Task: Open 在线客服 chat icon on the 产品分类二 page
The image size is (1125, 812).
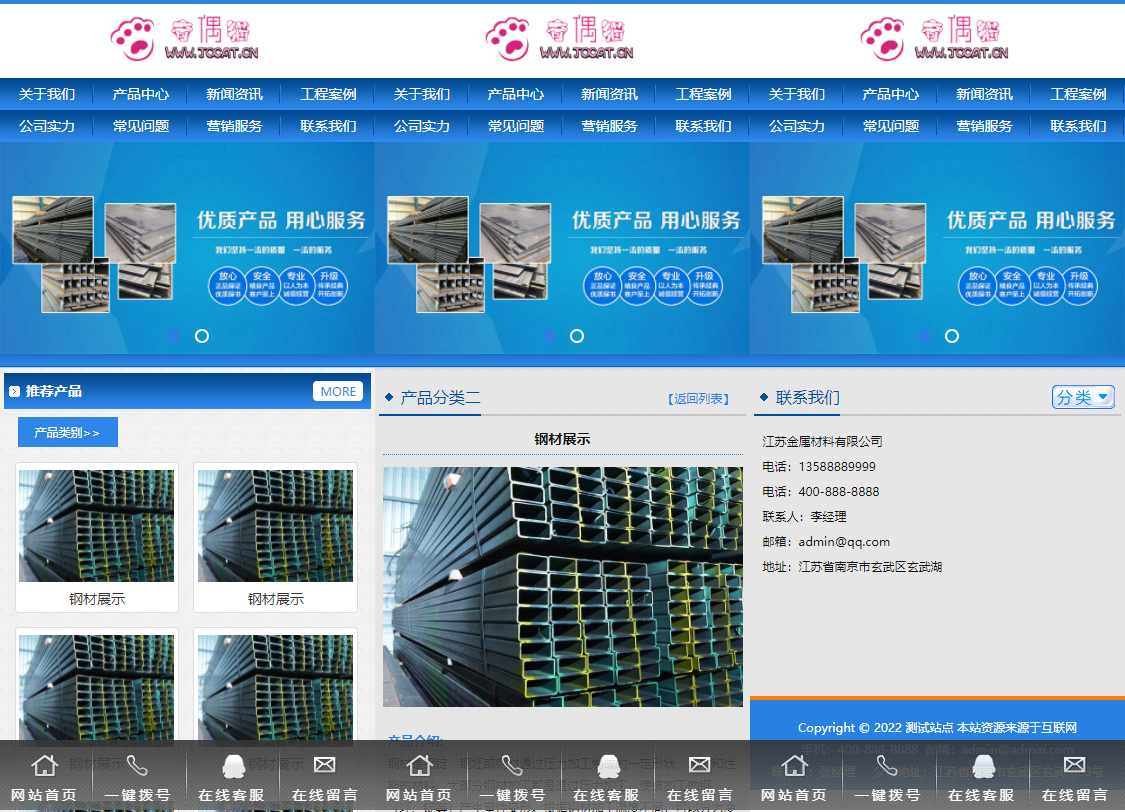Action: point(608,766)
